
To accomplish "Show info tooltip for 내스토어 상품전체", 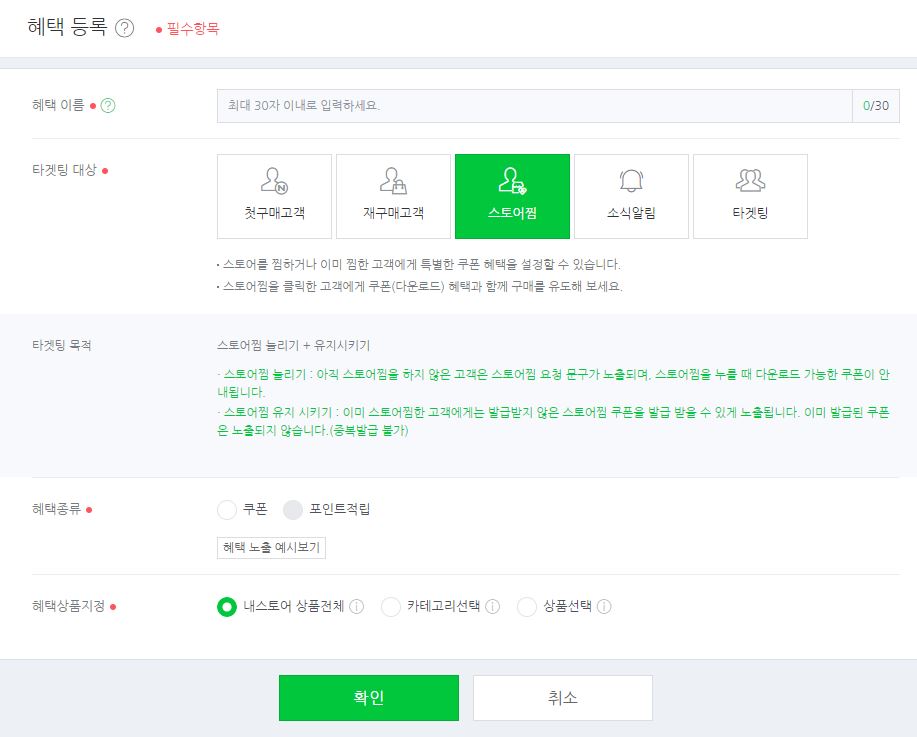I will (x=357, y=607).
